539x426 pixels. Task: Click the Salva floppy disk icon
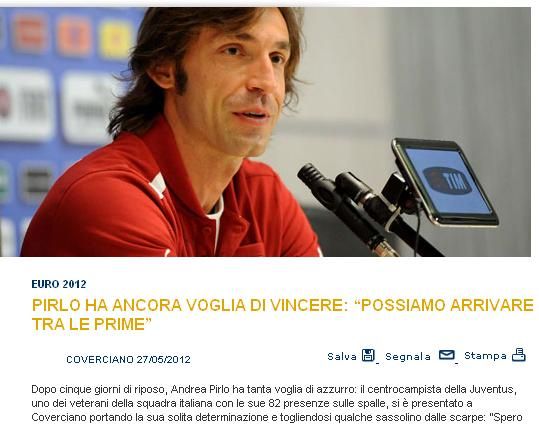tap(368, 355)
